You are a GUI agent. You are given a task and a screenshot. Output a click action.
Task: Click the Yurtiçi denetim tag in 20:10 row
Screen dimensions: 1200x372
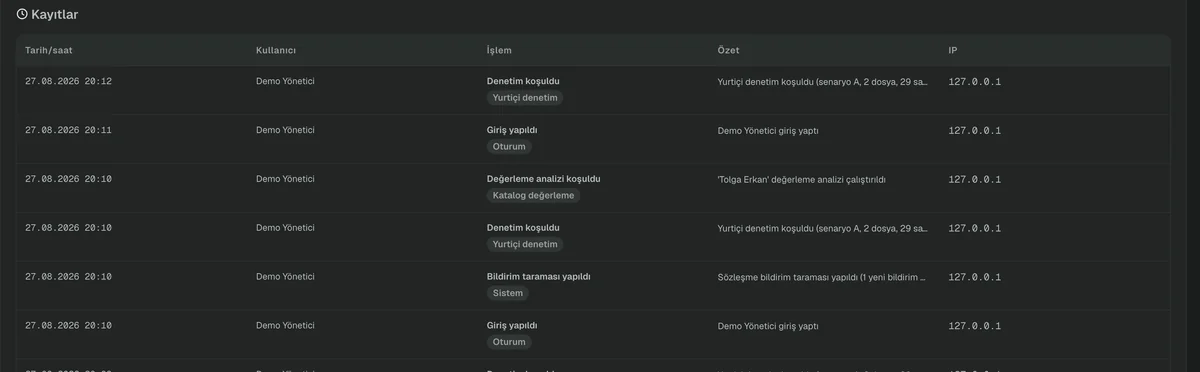coord(525,245)
